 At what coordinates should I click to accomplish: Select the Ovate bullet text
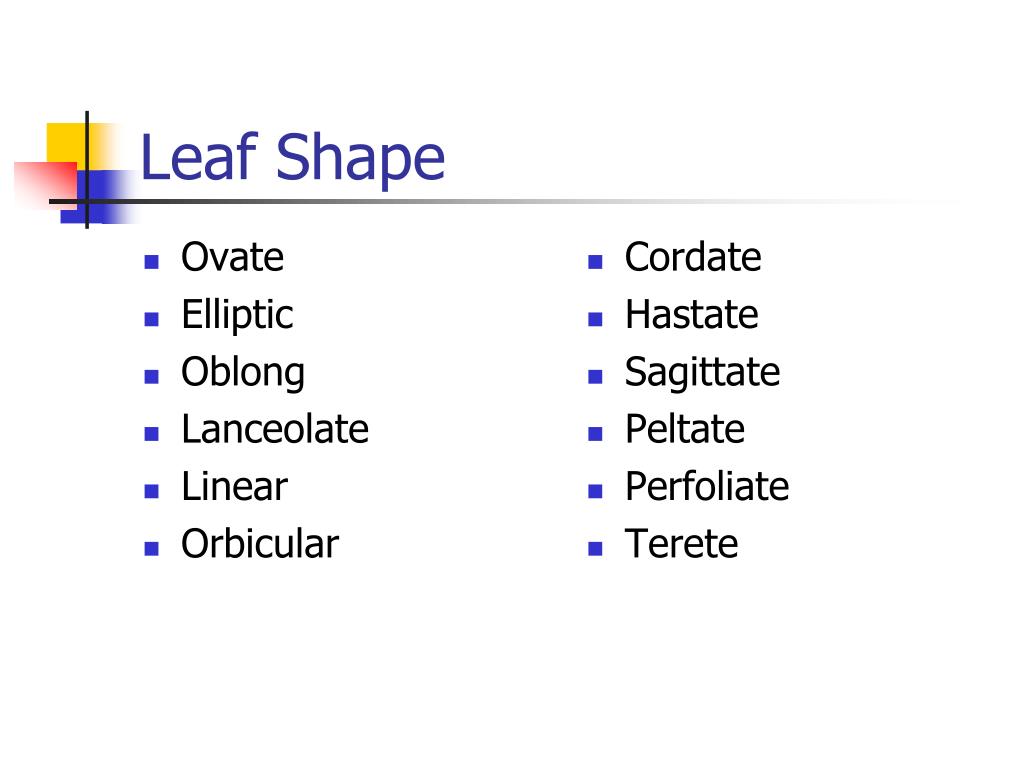click(x=232, y=257)
